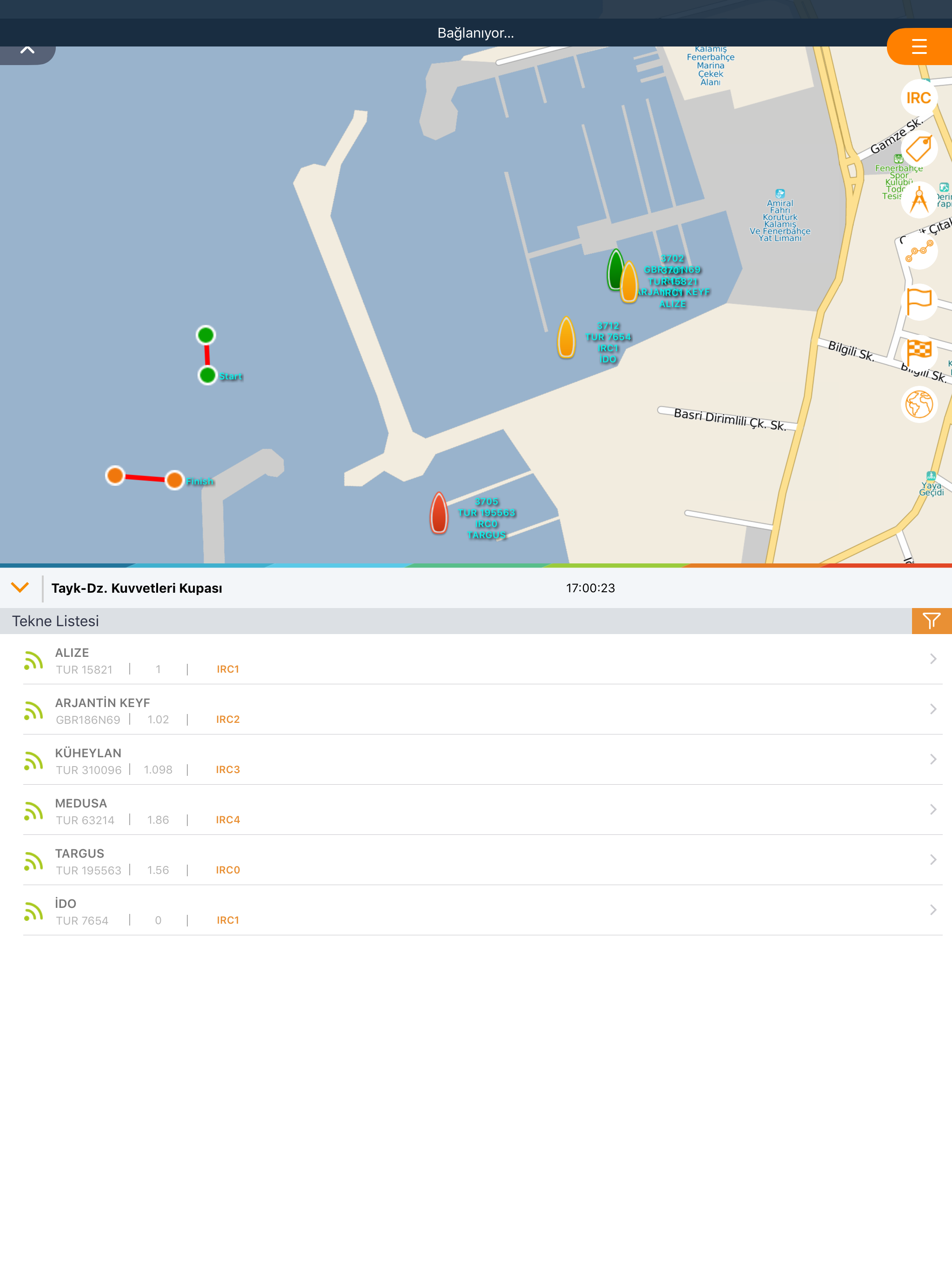Collapse the top panel chevron
The image size is (952, 1270).
pyautogui.click(x=27, y=51)
